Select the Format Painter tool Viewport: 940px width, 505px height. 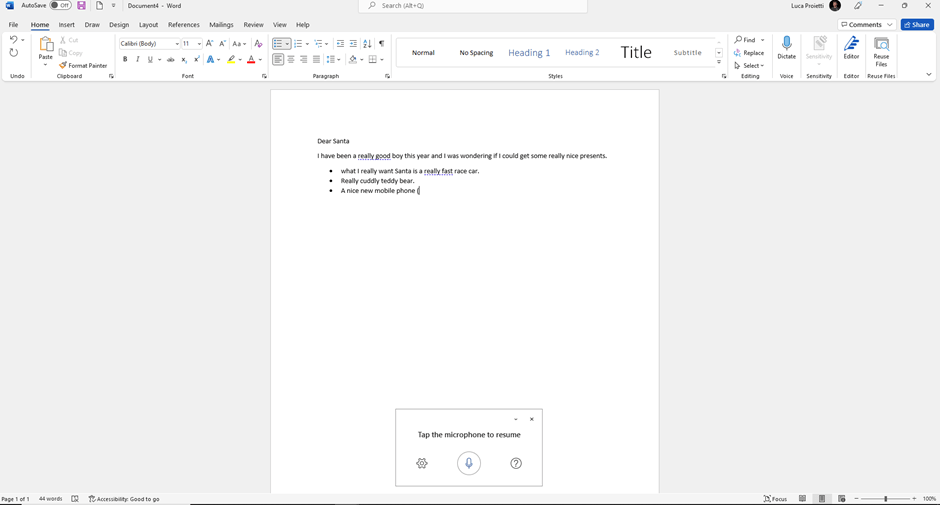click(83, 66)
